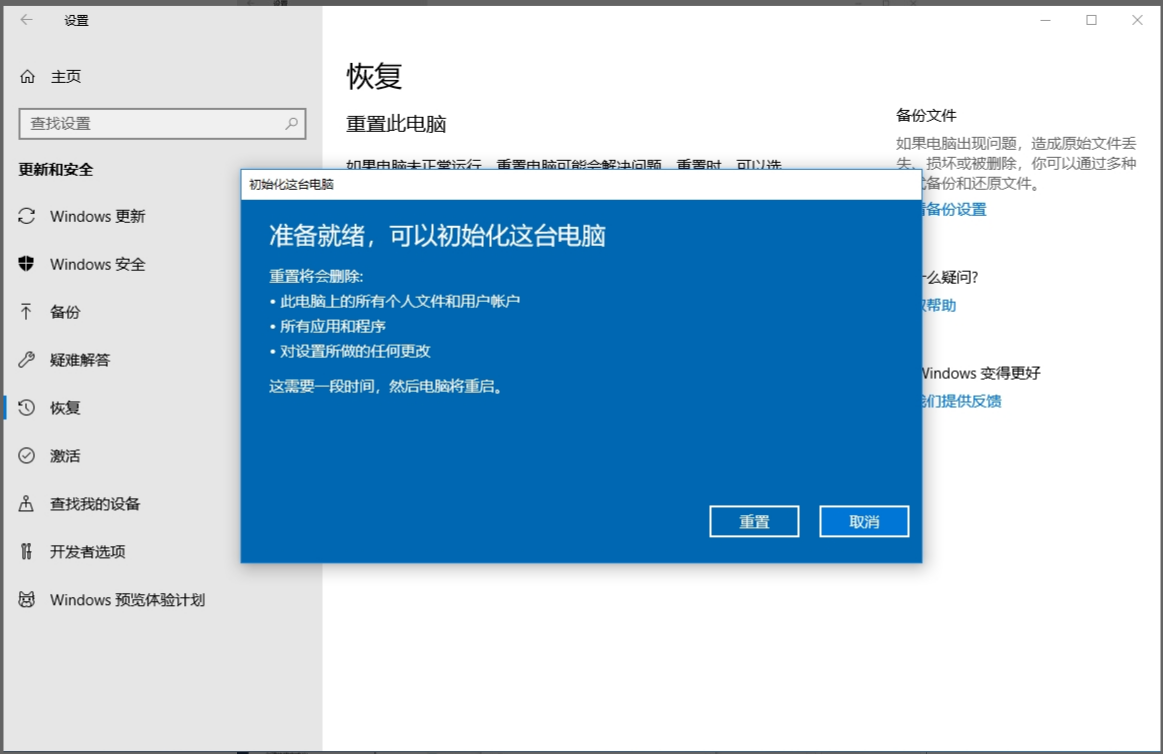Open 备份设置 backup settings link

click(x=954, y=209)
